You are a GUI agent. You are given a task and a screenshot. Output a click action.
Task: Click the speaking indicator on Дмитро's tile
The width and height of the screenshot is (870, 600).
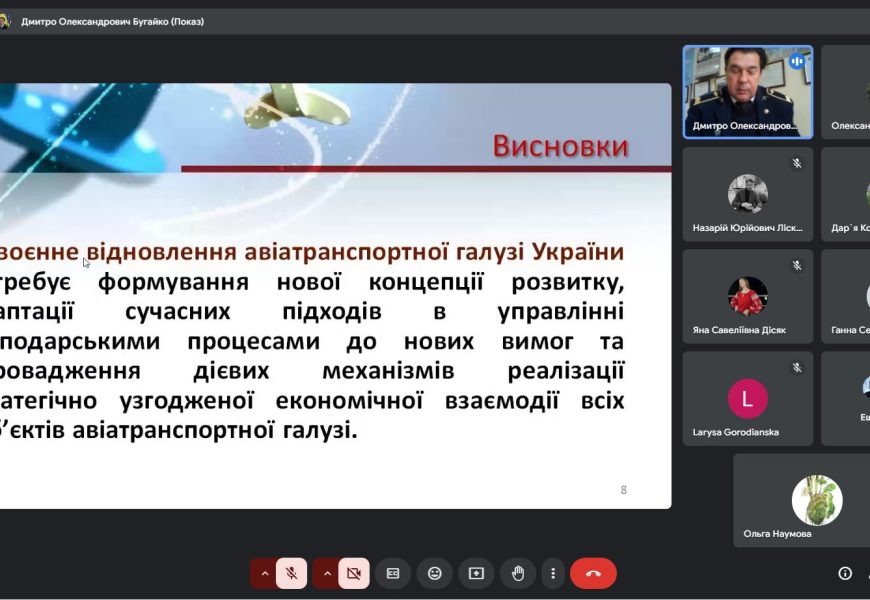click(x=797, y=61)
